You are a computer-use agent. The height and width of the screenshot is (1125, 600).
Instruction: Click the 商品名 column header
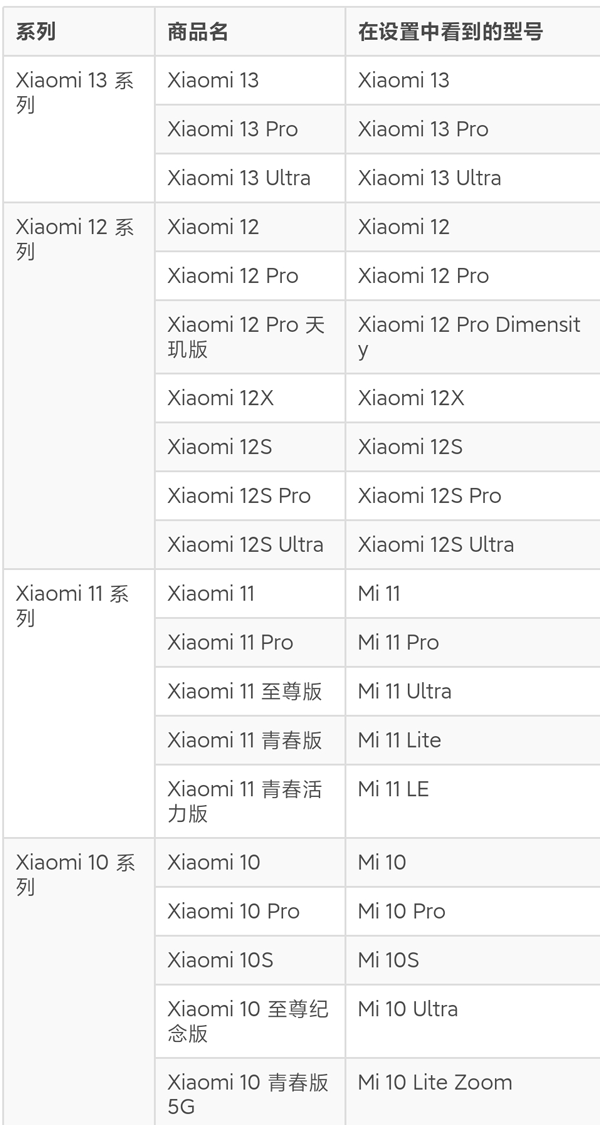198,32
